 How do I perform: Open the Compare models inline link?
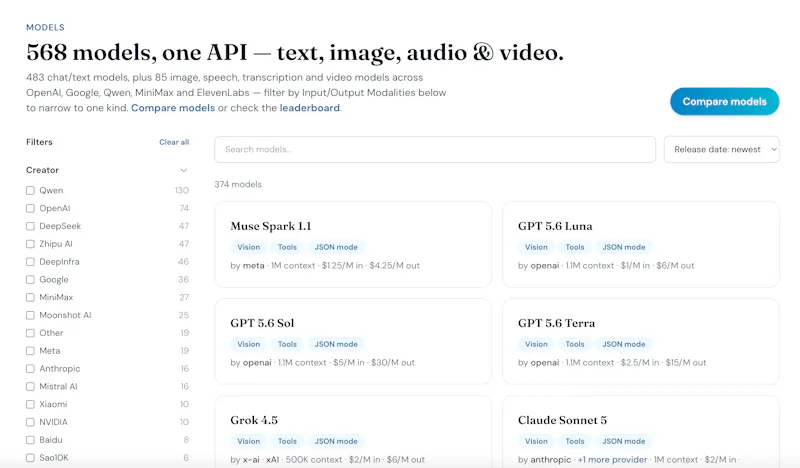click(x=173, y=108)
